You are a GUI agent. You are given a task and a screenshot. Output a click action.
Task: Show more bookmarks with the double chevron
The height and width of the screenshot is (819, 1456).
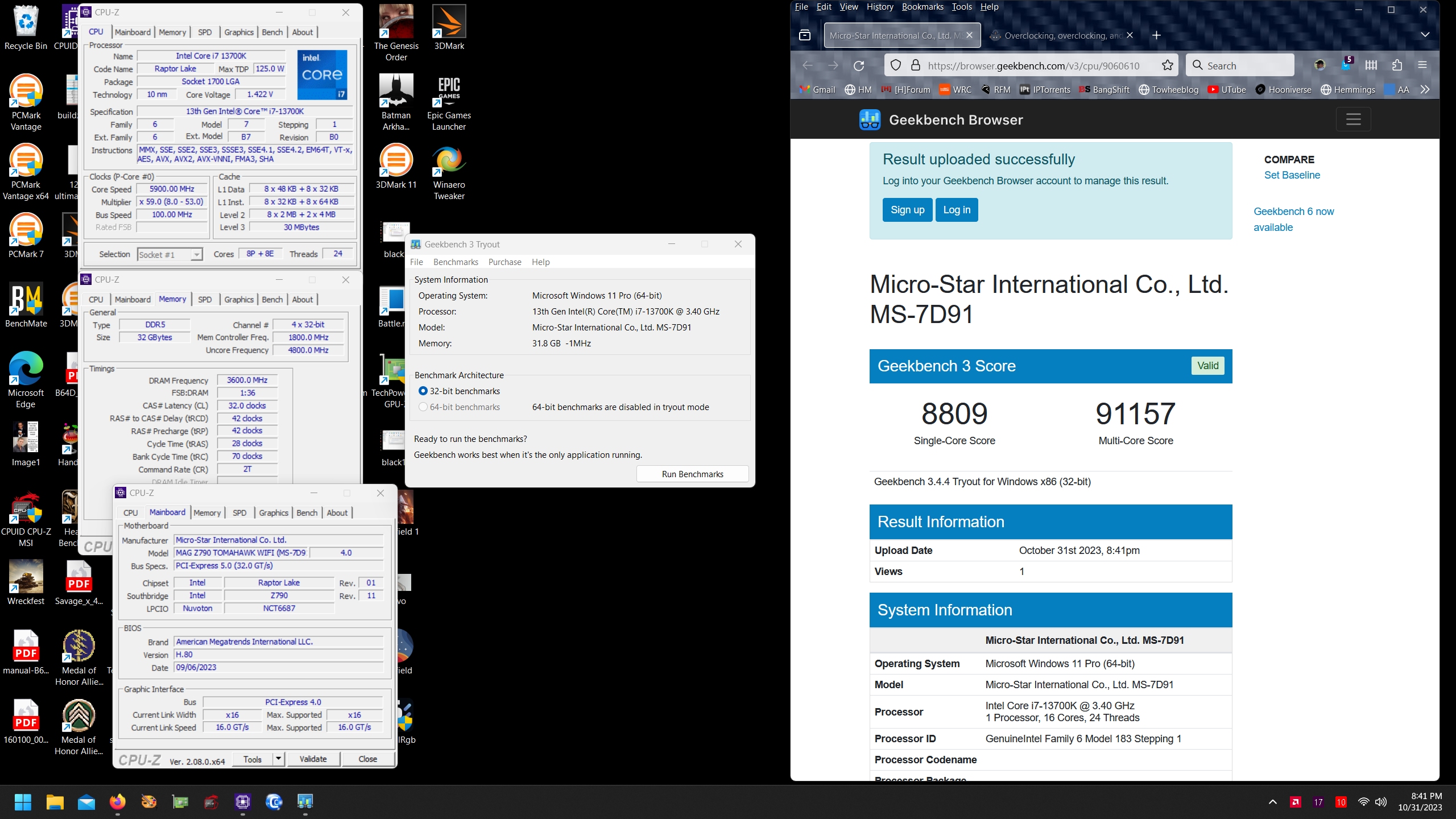[1425, 89]
